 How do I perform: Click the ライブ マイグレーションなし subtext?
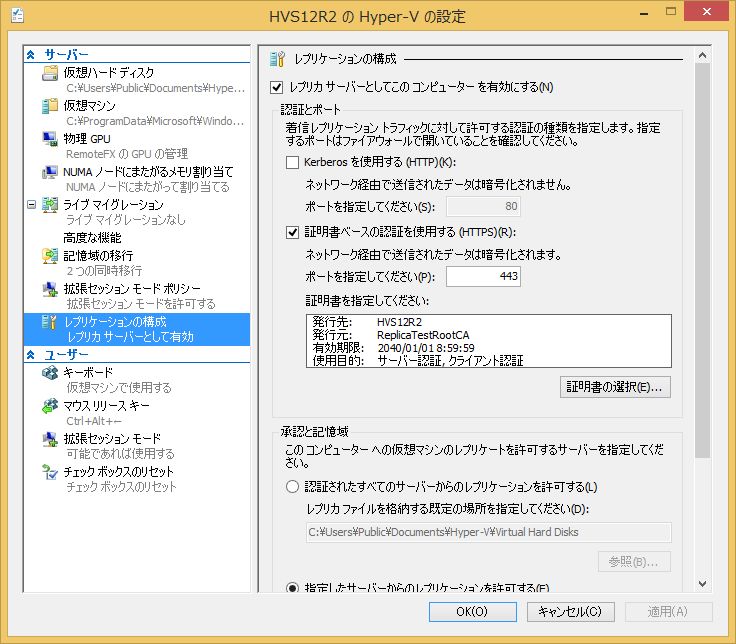126,220
